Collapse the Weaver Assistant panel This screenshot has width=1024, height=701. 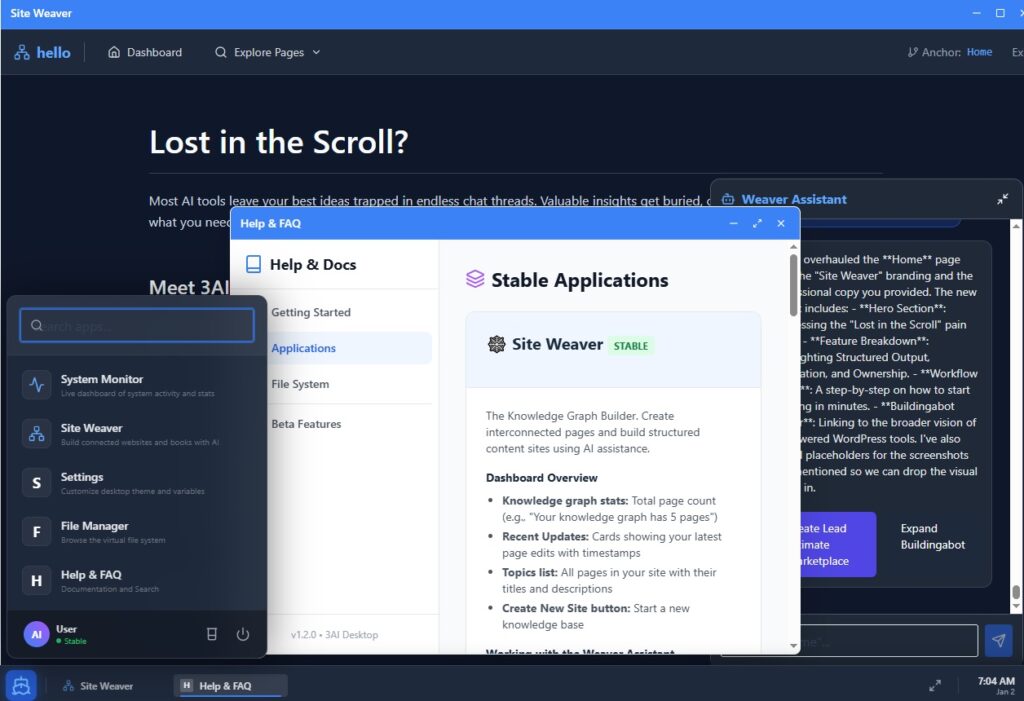[1002, 199]
